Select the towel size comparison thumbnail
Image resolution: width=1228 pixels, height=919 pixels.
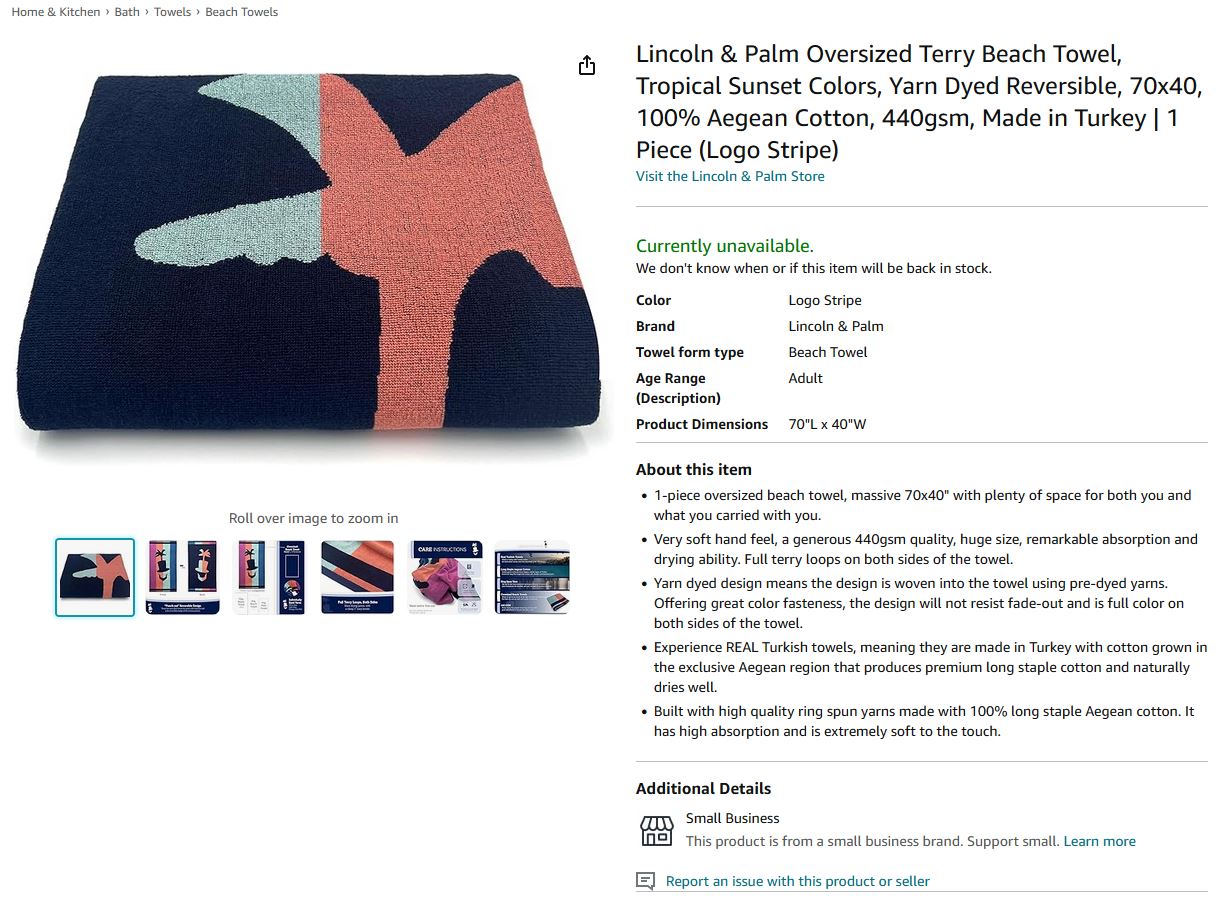point(270,577)
